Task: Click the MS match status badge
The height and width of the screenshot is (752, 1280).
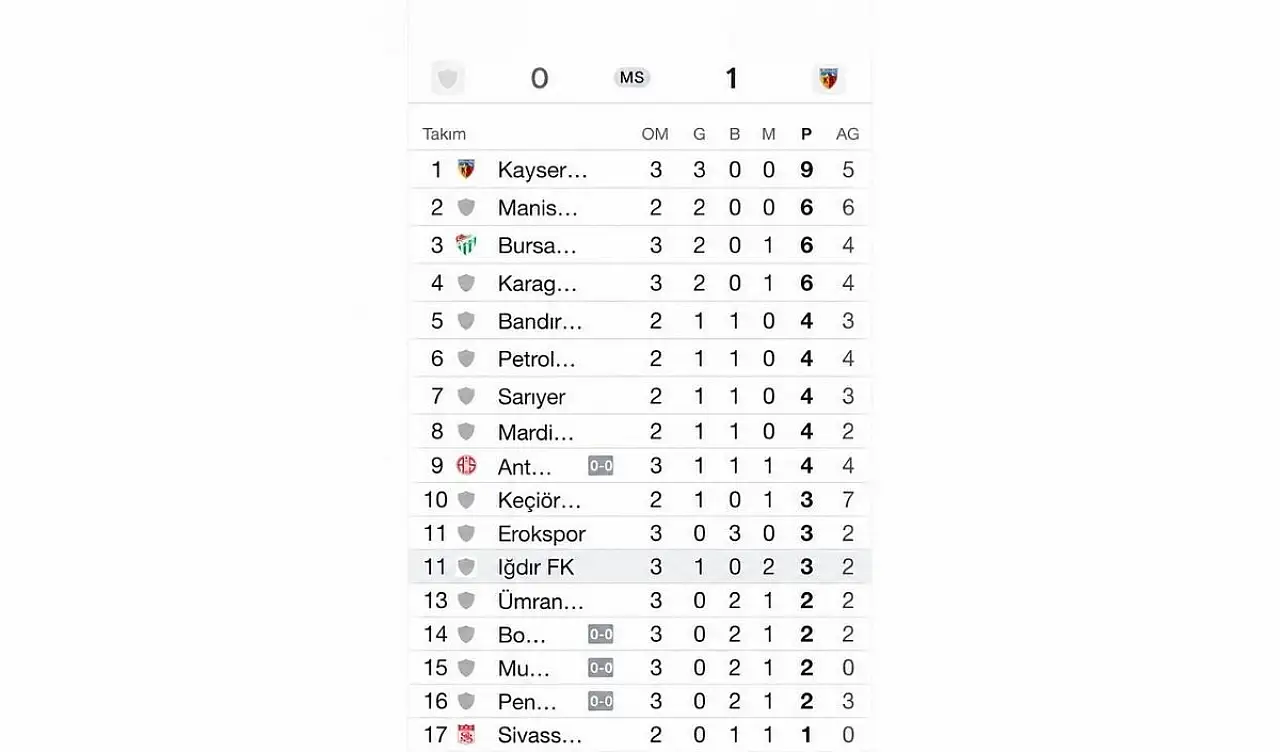Action: (x=632, y=78)
